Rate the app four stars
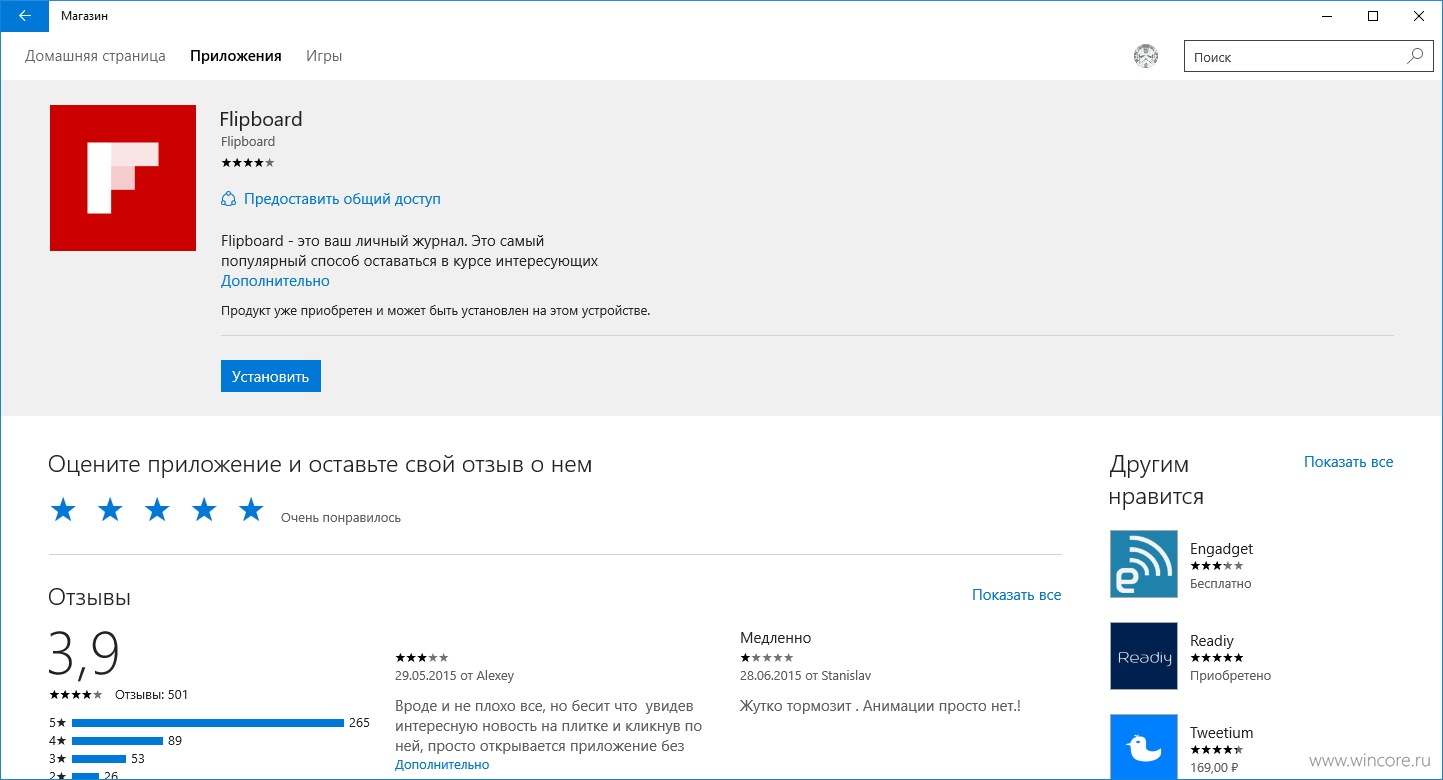This screenshot has width=1443, height=780. coord(204,510)
